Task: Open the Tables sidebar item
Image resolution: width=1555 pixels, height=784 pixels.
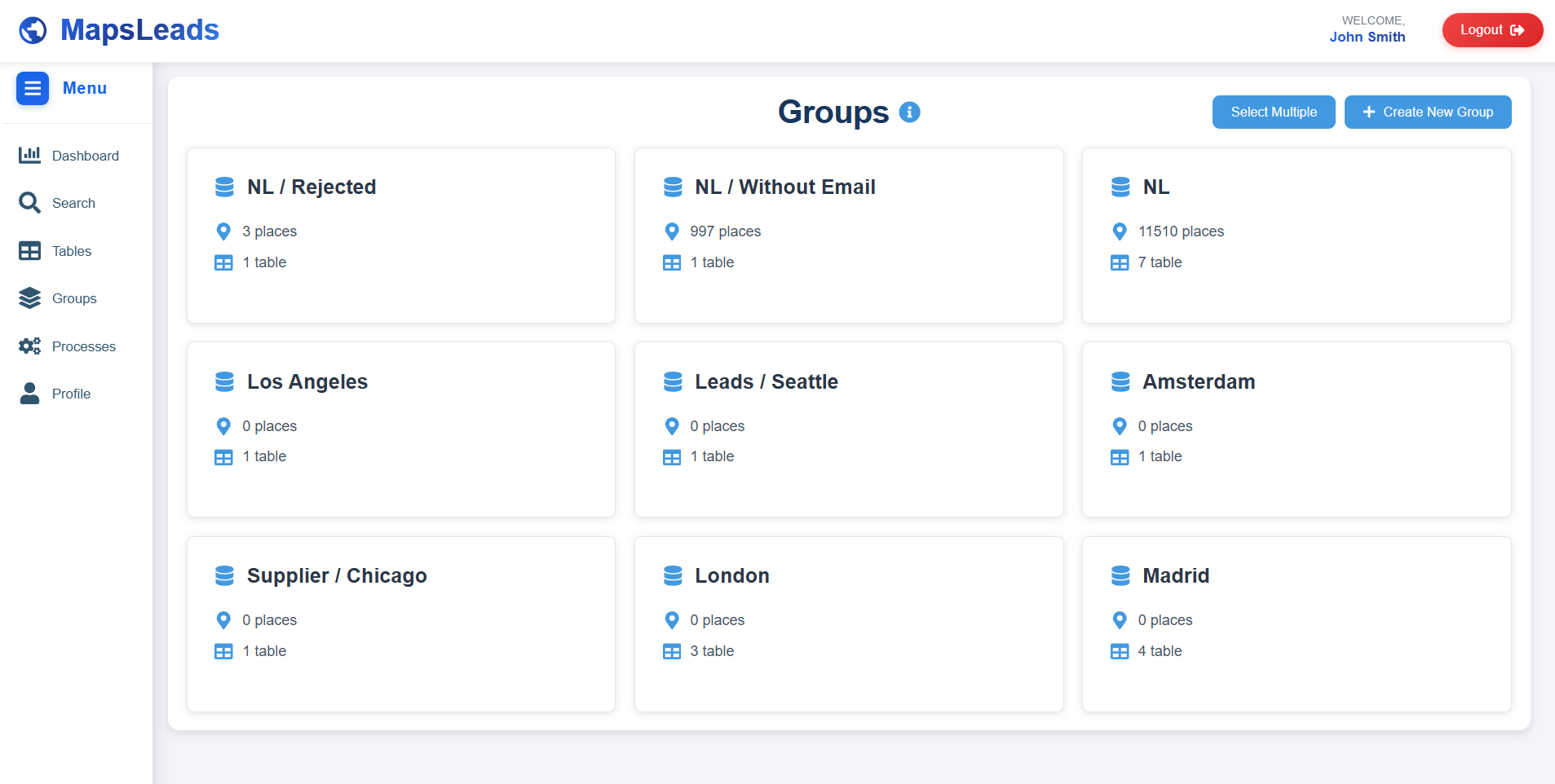Action: (x=71, y=251)
